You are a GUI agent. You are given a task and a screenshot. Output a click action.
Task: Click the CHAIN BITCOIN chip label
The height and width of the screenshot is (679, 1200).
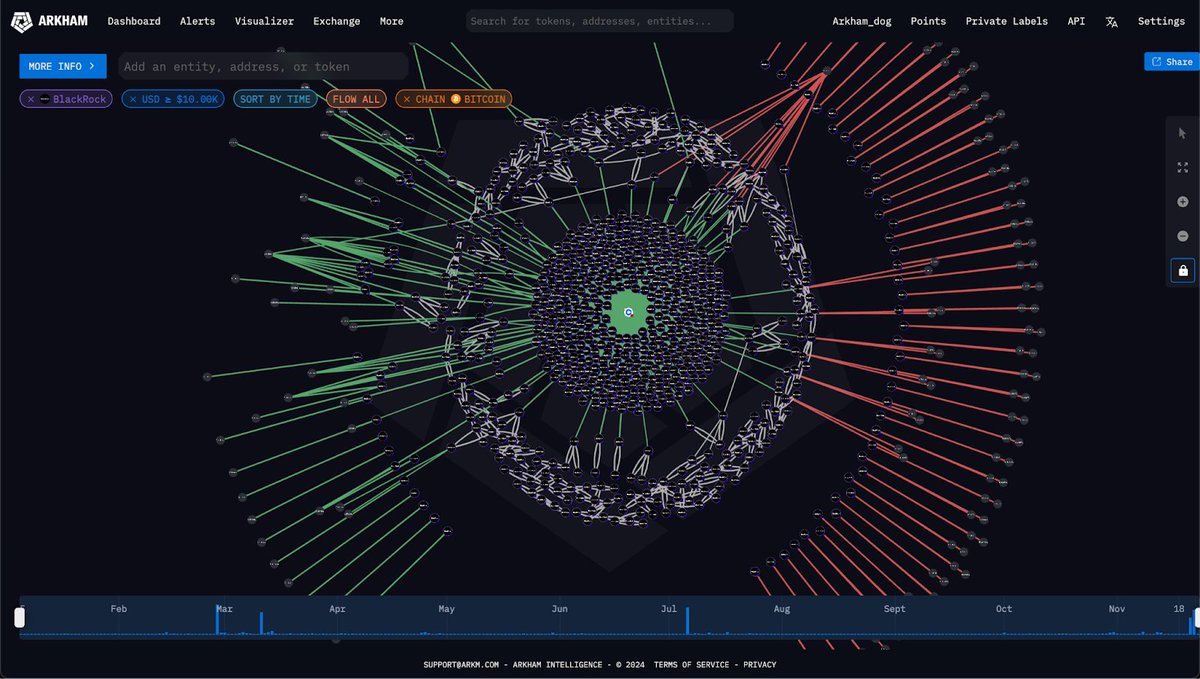463,99
